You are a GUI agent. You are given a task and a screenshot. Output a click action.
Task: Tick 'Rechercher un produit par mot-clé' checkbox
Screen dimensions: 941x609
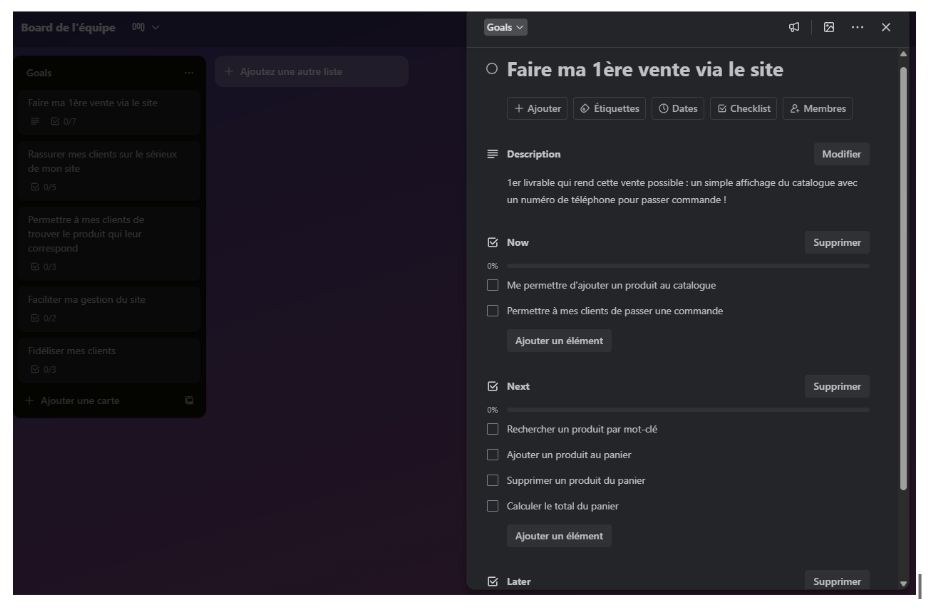click(x=492, y=429)
